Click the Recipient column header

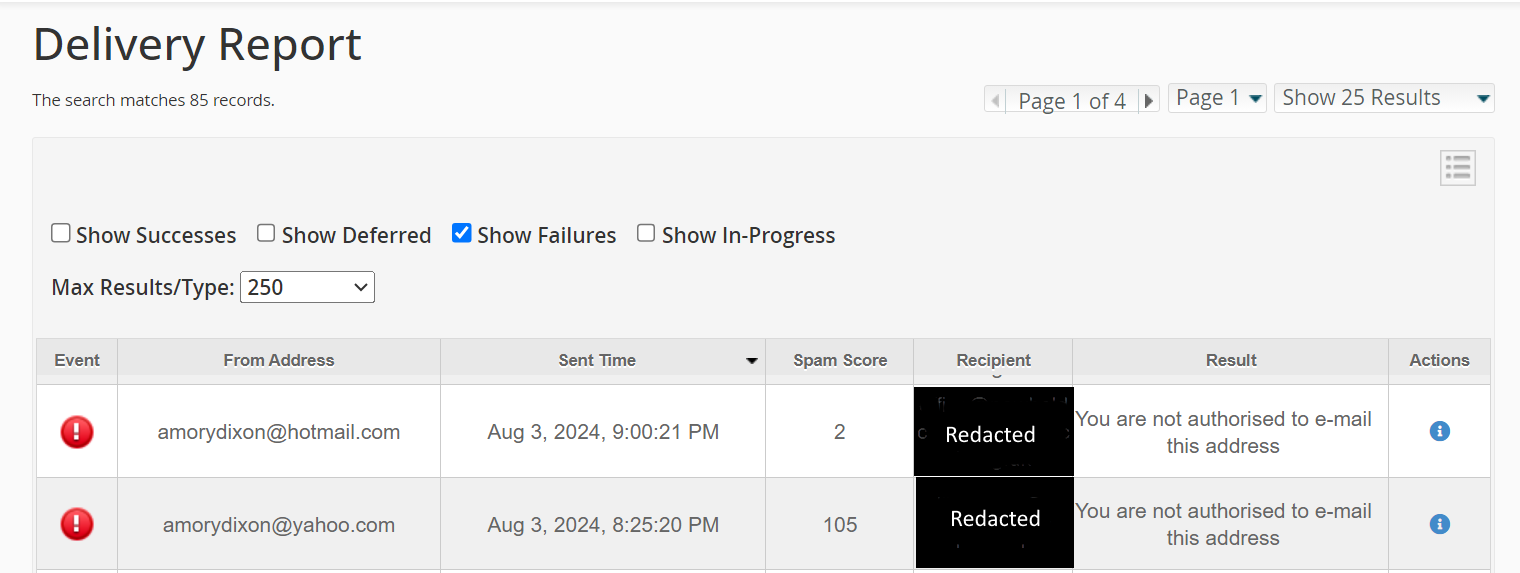click(x=993, y=360)
